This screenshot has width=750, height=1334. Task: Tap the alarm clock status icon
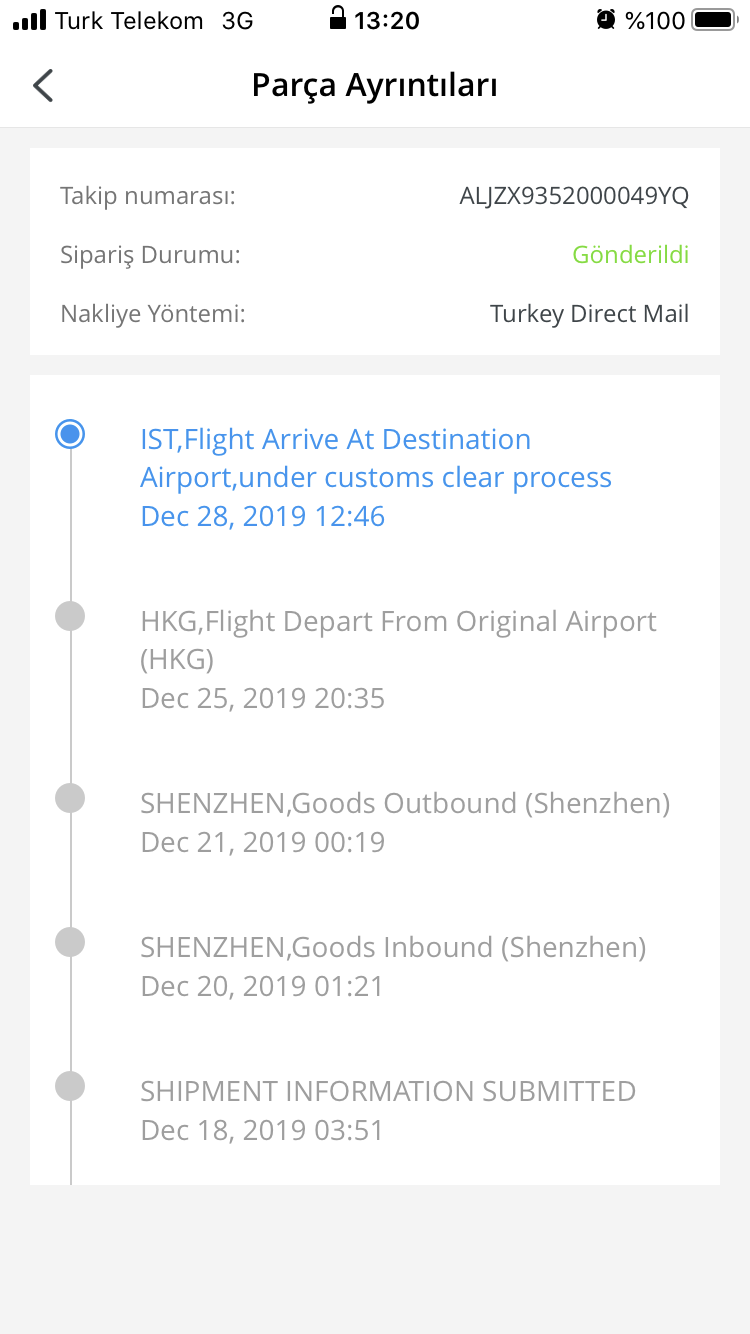pos(605,19)
